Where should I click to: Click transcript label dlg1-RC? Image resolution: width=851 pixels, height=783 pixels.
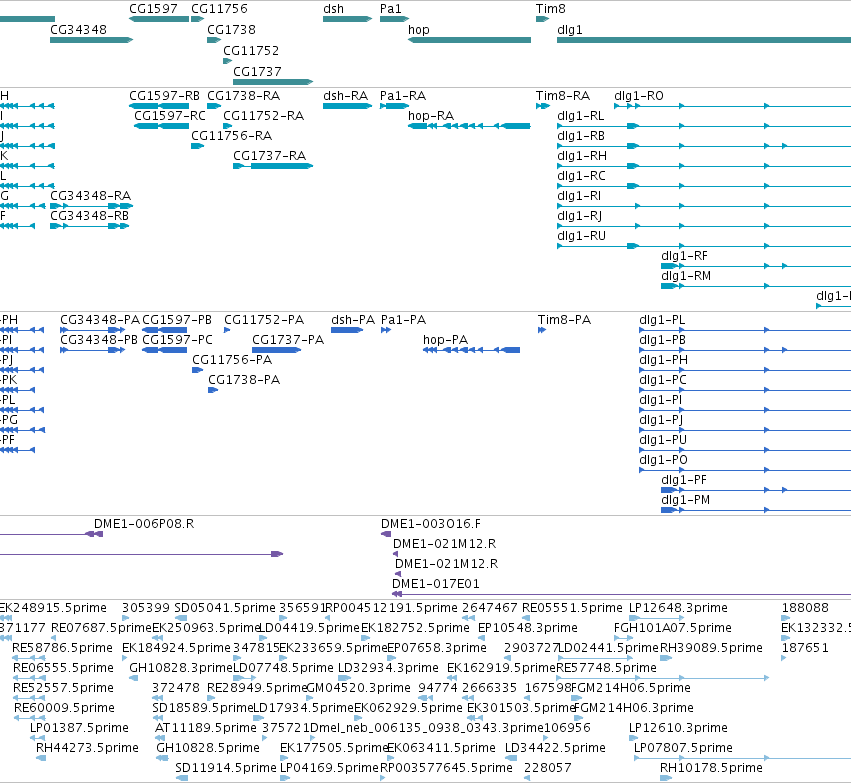tap(581, 176)
